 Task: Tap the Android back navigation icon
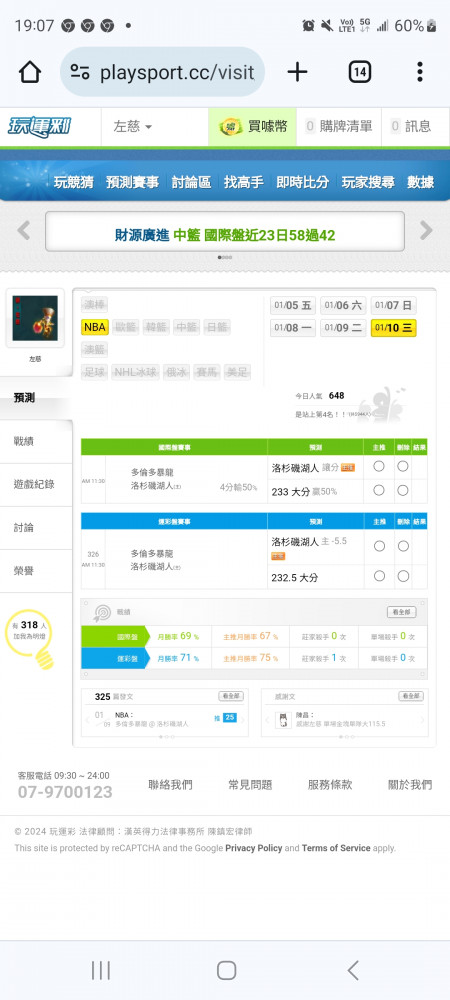tap(353, 970)
